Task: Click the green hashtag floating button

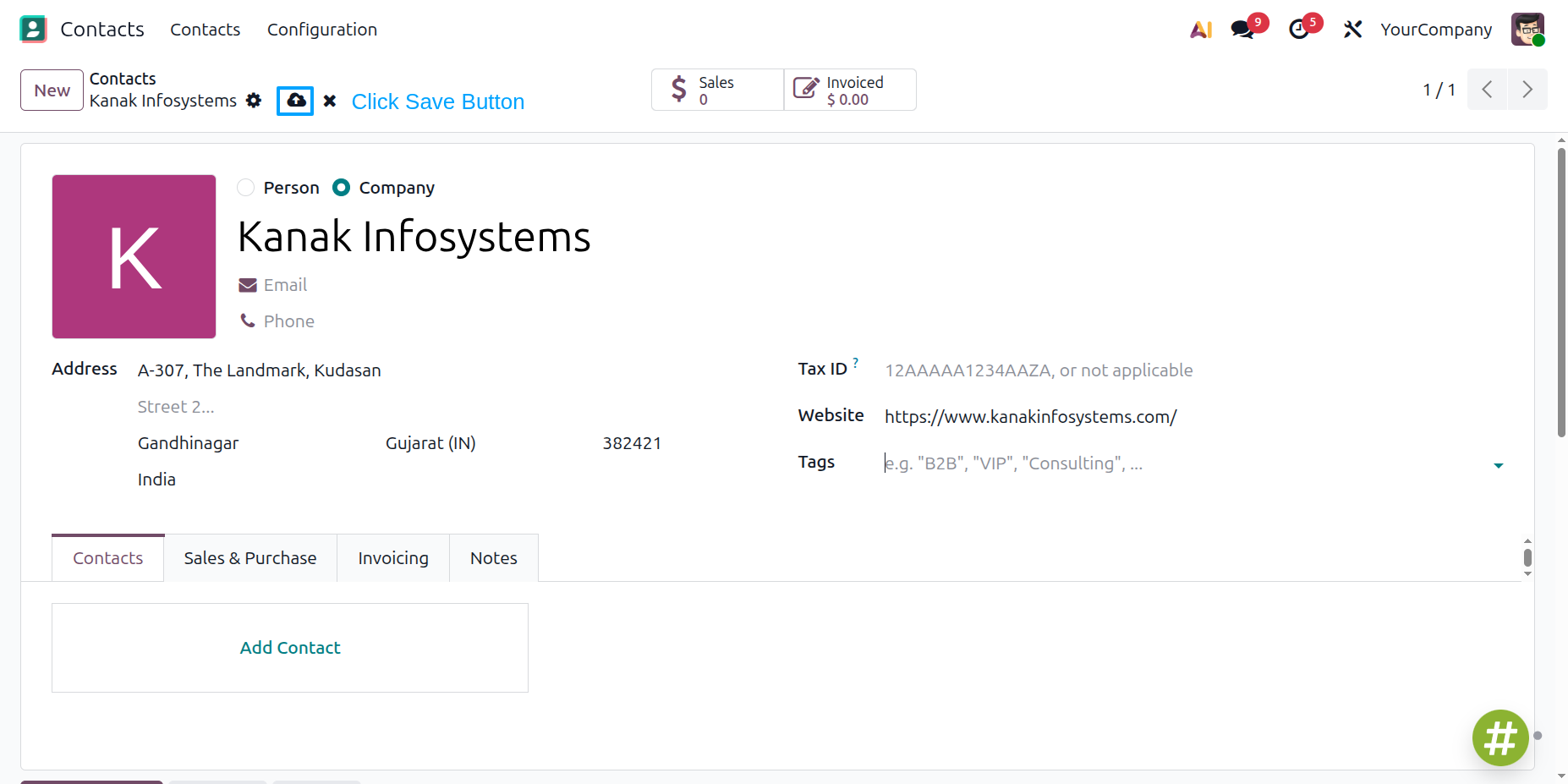Action: click(1500, 737)
